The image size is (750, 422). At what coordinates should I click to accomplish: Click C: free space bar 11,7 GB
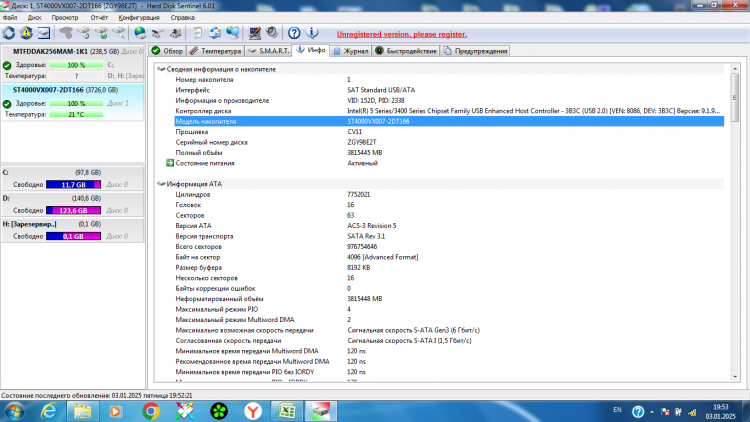click(x=73, y=185)
